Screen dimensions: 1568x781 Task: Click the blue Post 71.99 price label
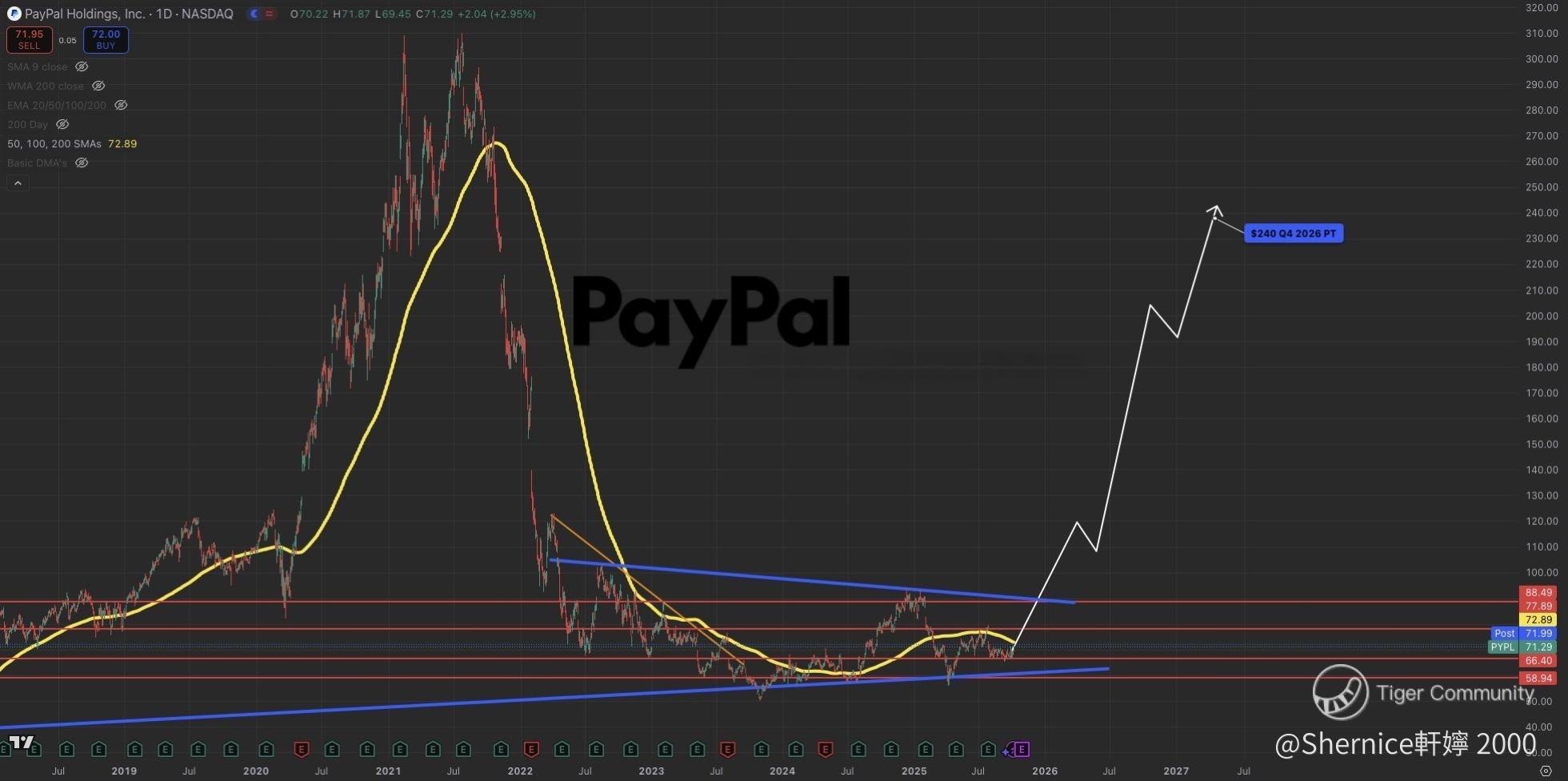pyautogui.click(x=1523, y=633)
